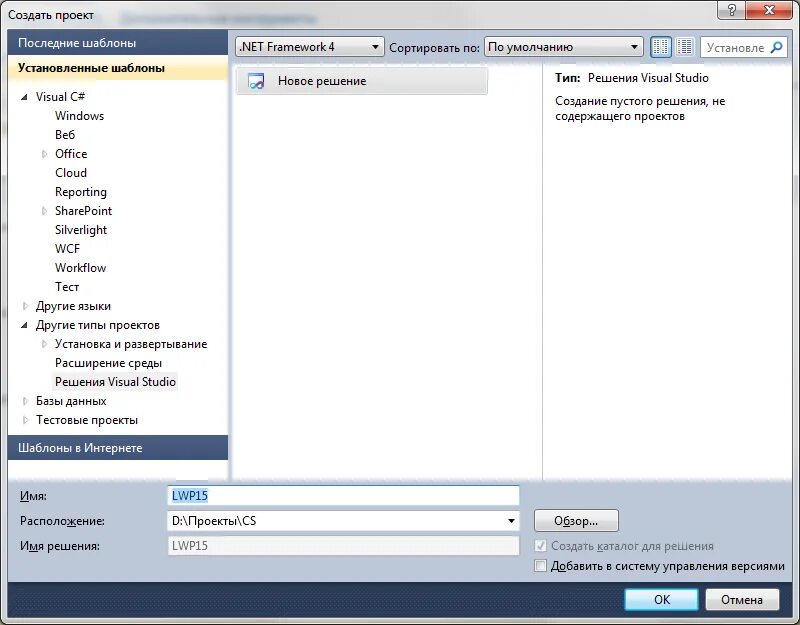Select Тестовые проекты label

point(87,420)
